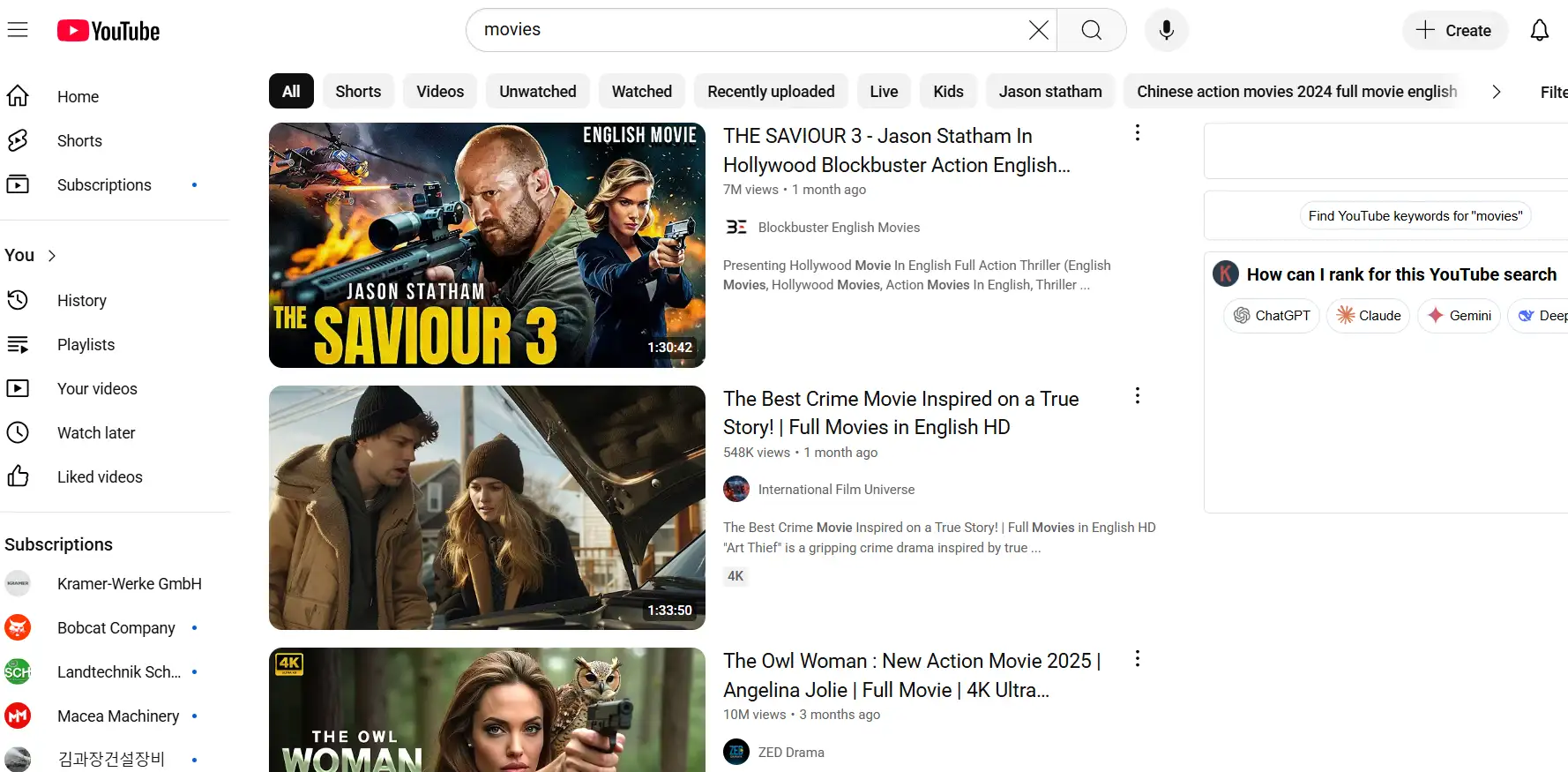Open ZED Drama channel avatar
Screen dimensions: 1568x772
click(736, 752)
